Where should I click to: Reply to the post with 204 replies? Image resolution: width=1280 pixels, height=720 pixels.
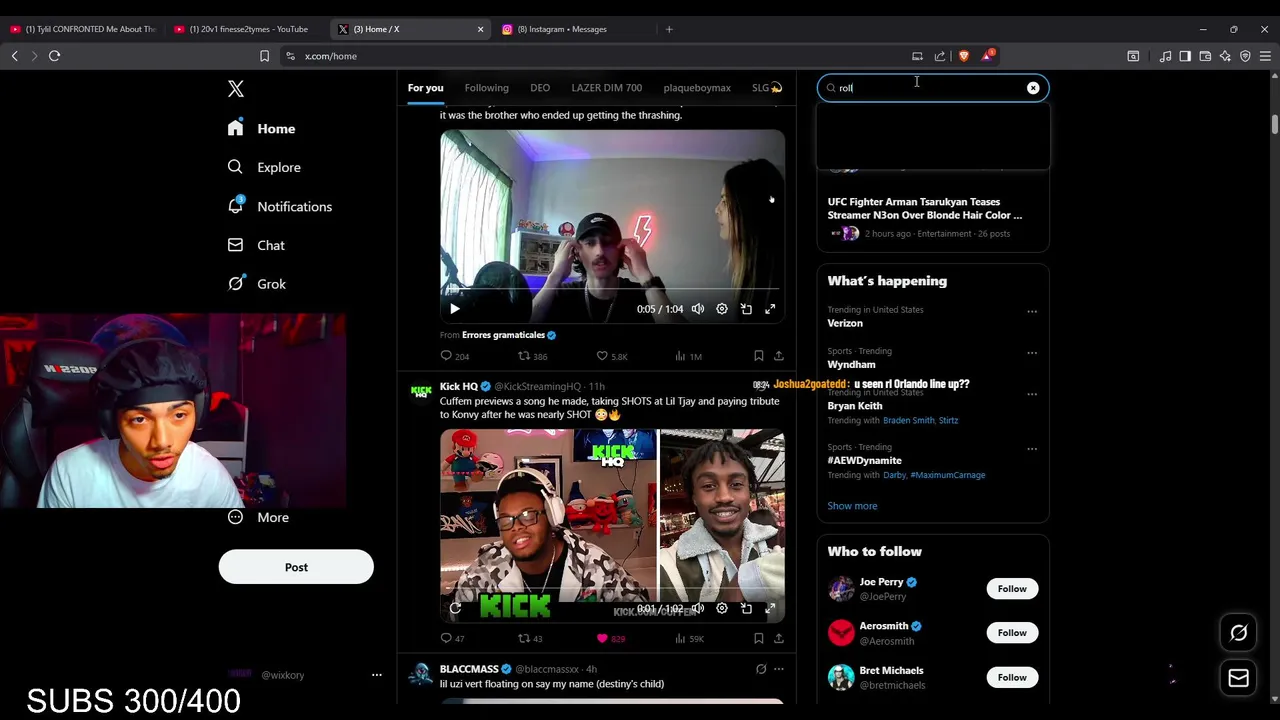(455, 356)
